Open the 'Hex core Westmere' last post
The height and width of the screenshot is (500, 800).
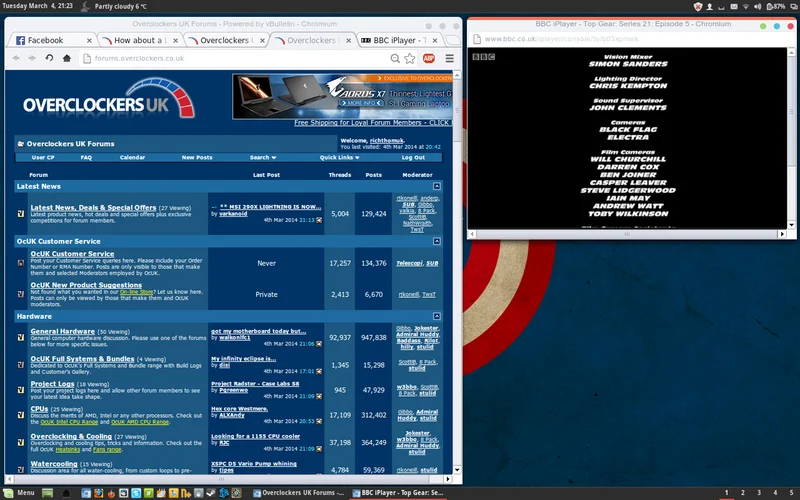[239, 409]
